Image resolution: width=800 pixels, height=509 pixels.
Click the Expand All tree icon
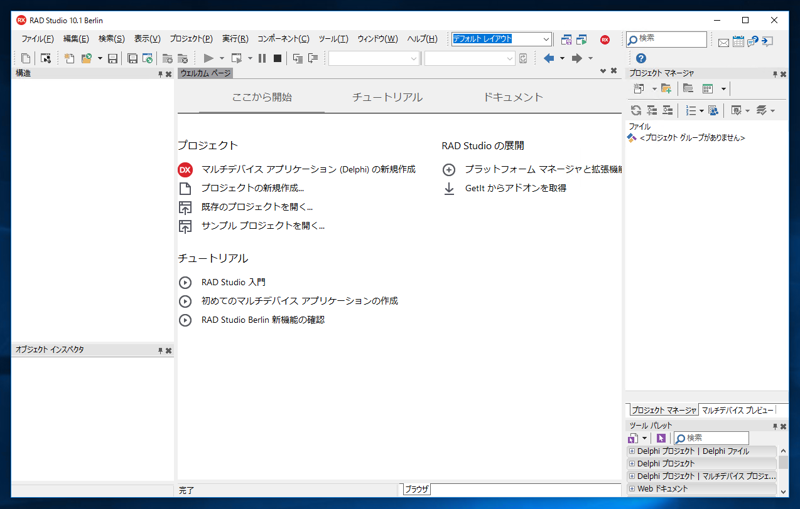coord(652,110)
